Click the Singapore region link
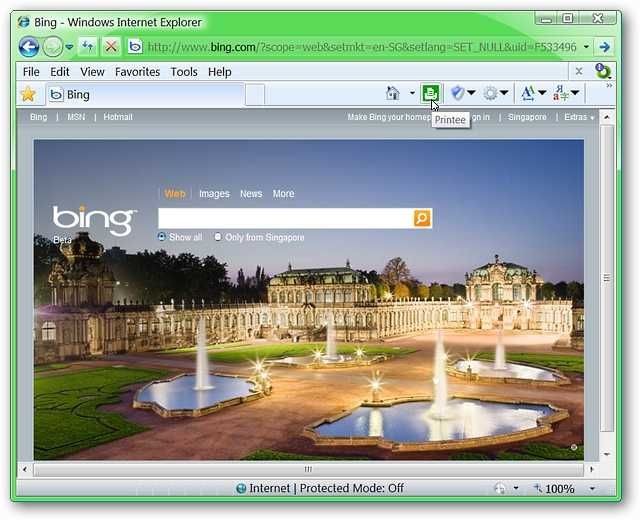This screenshot has width=640, height=520. (527, 117)
